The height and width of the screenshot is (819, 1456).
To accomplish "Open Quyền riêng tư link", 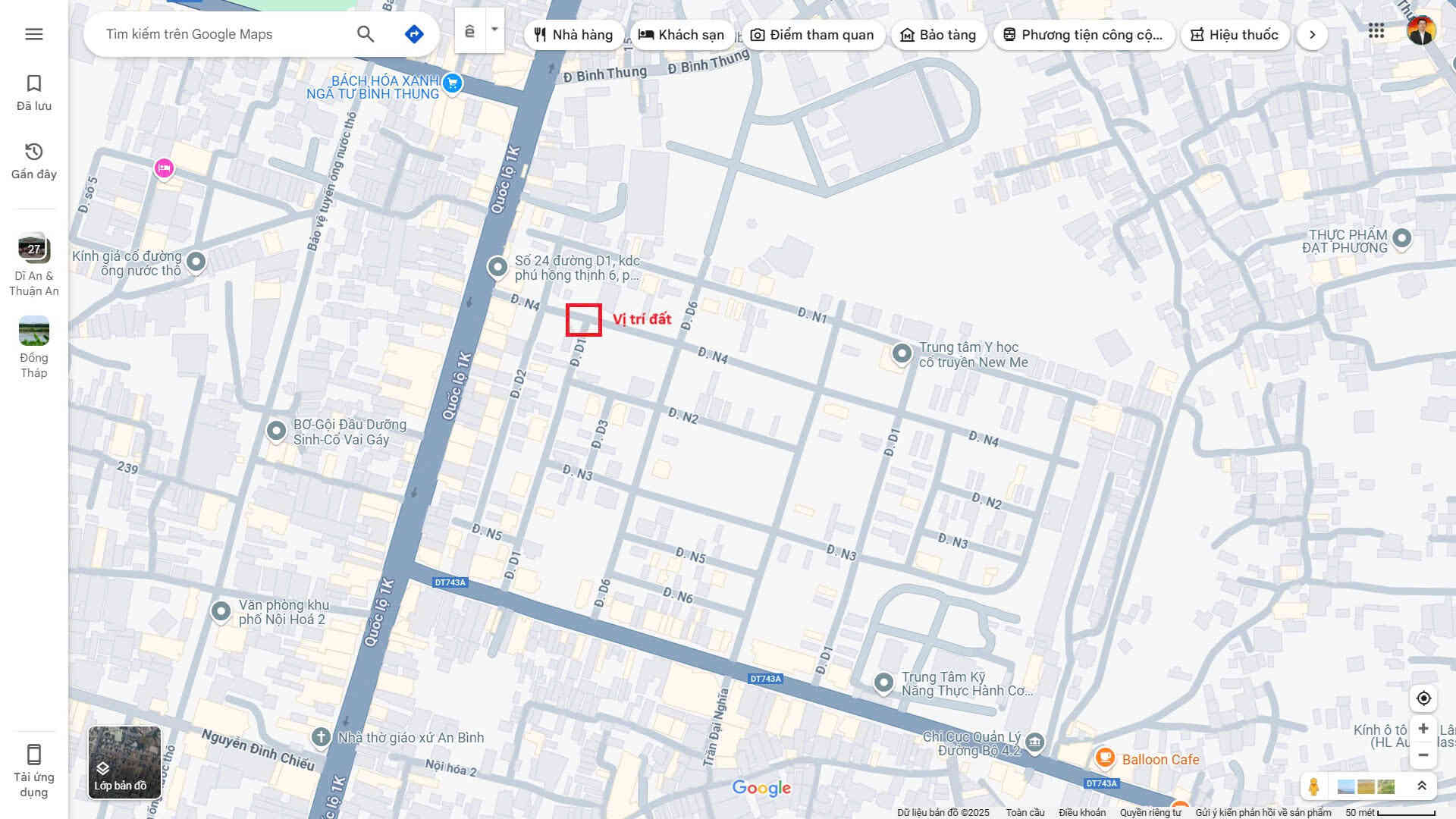I will point(1150,812).
